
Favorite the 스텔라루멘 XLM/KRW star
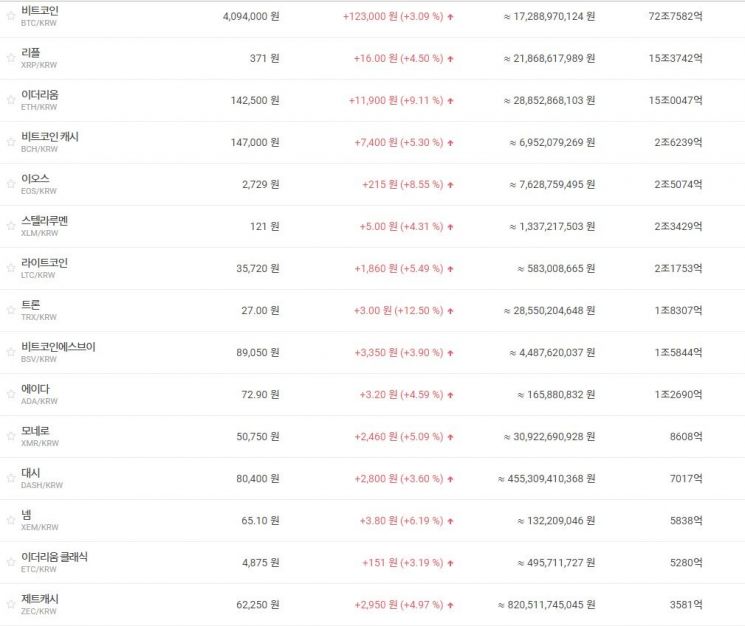pos(10,226)
